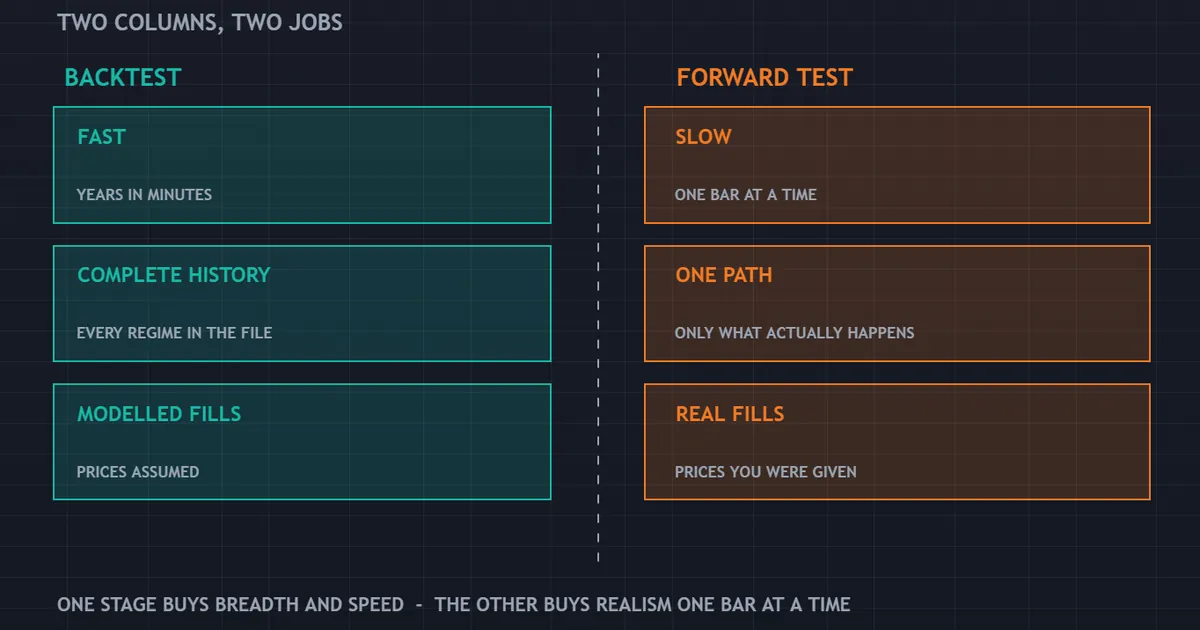Click EVERY REGIME IN THE FILE text
Viewport: 1200px width, 630px height.
click(x=174, y=333)
